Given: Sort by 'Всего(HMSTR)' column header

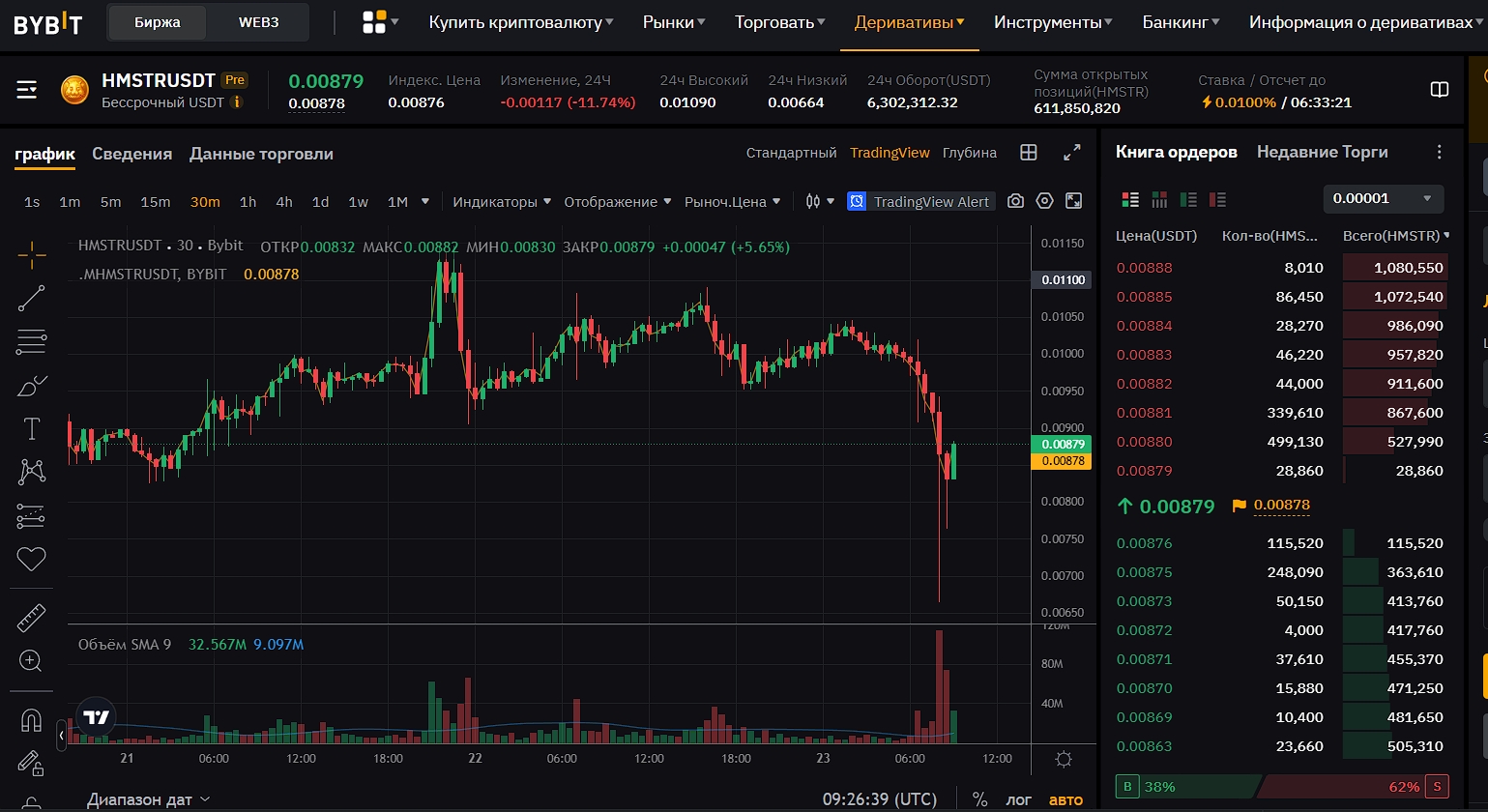Looking at the screenshot, I should pyautogui.click(x=1396, y=235).
